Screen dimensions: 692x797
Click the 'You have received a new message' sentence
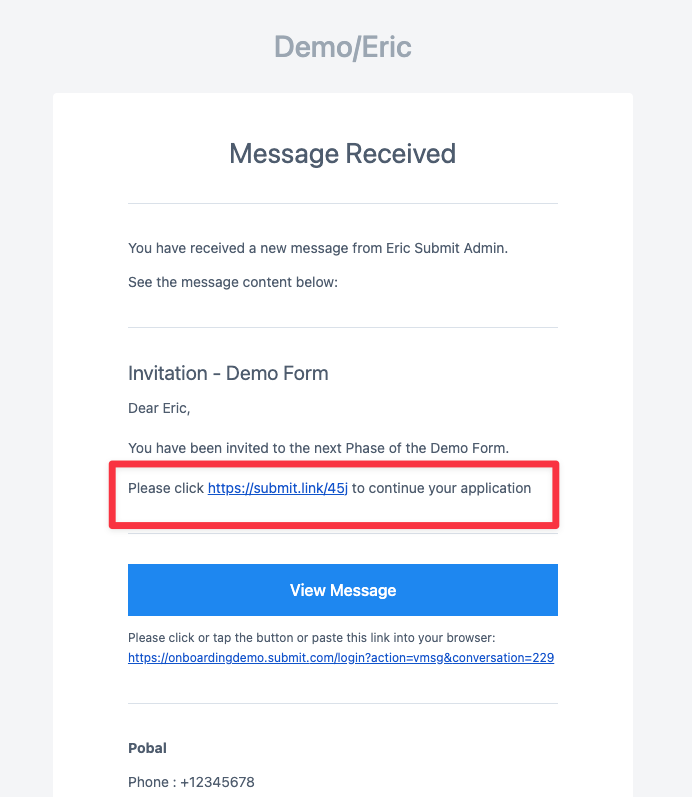tap(318, 248)
